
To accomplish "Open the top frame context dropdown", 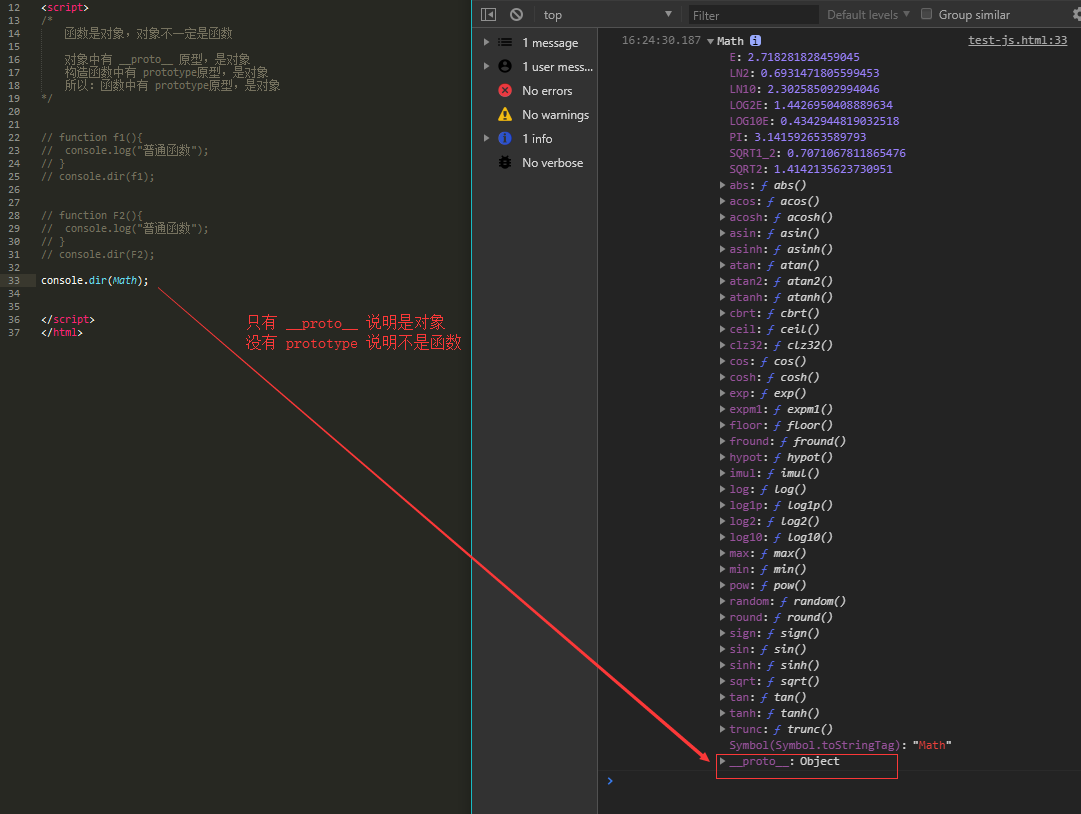I will pos(610,14).
